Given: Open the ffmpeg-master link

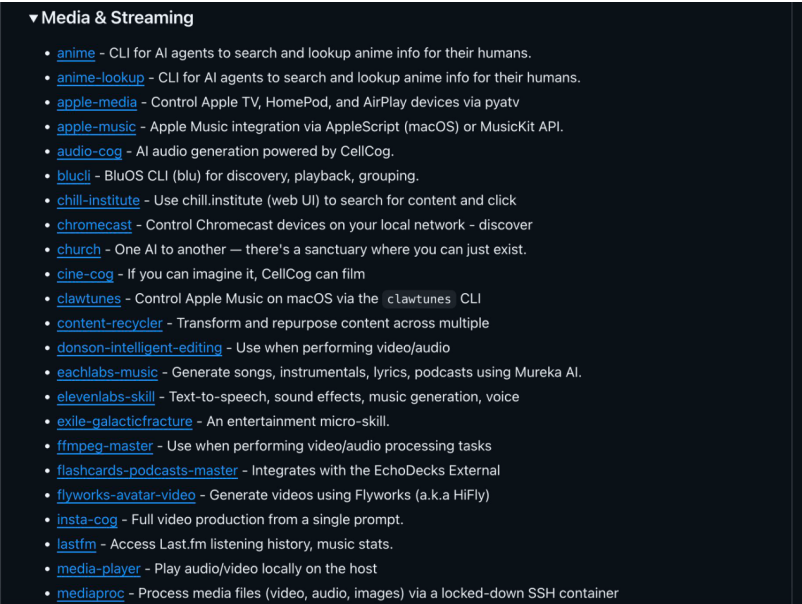Looking at the screenshot, I should pos(105,446).
